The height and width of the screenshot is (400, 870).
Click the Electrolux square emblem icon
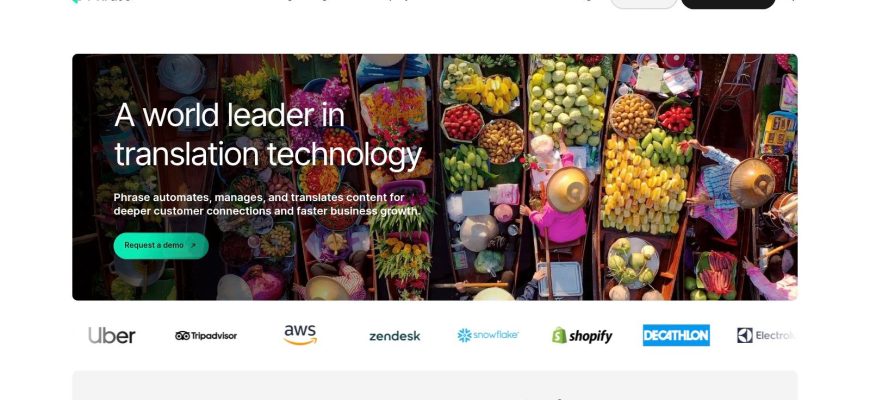click(745, 335)
